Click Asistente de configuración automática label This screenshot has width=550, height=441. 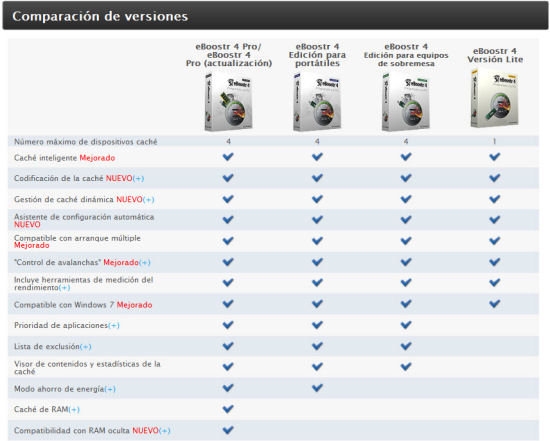[84, 221]
